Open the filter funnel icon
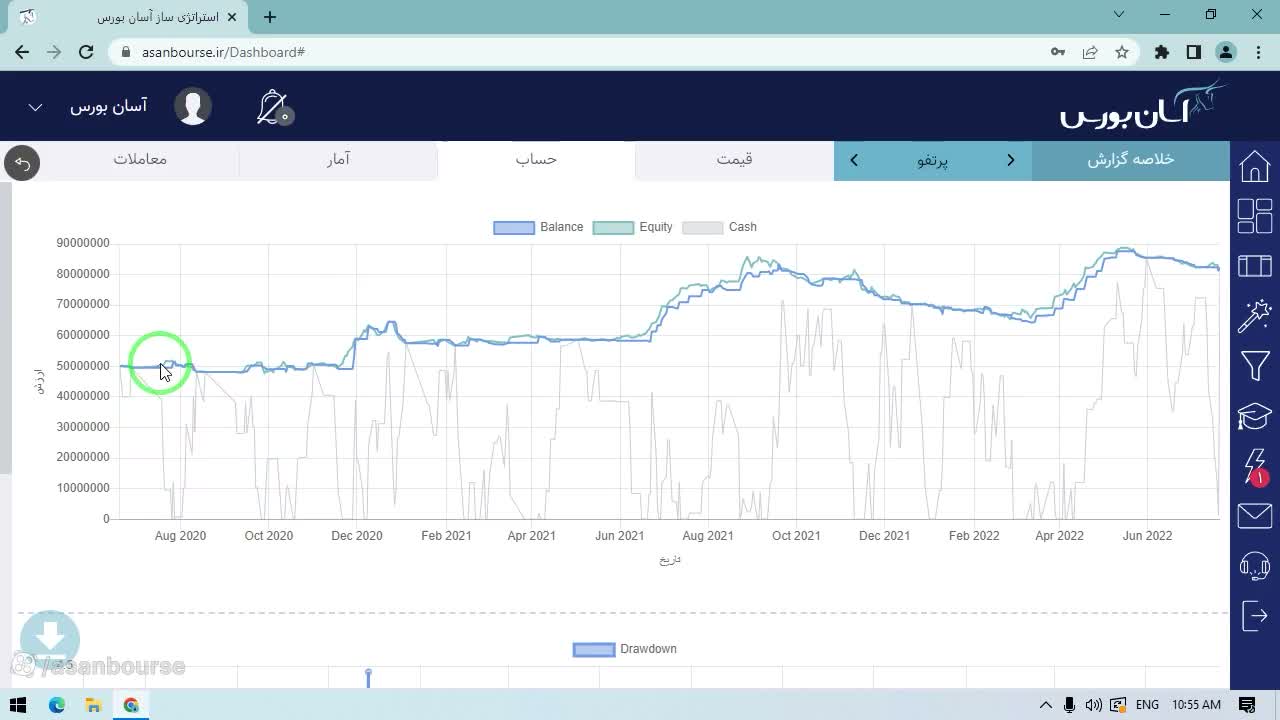Screen dimensions: 1280x720 click(1254, 366)
